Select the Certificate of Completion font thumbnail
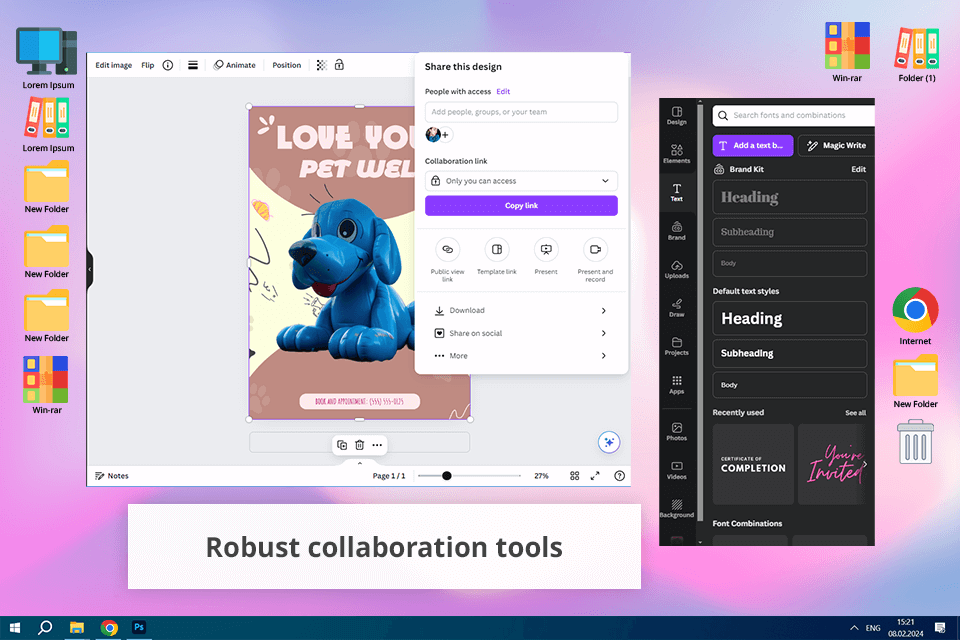Image resolution: width=960 pixels, height=640 pixels. click(753, 464)
